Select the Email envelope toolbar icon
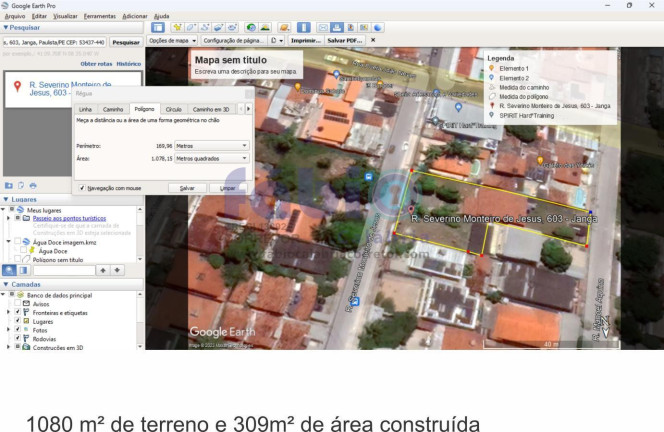 pos(323,28)
